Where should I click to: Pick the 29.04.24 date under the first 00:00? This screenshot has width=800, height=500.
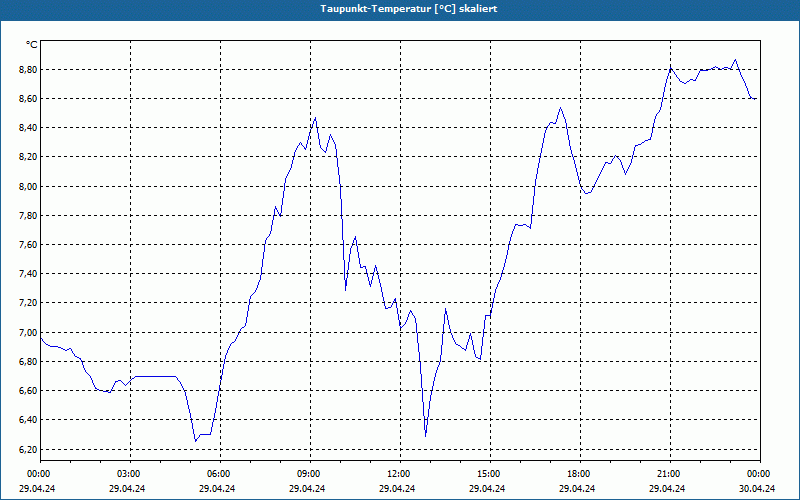tap(37, 489)
